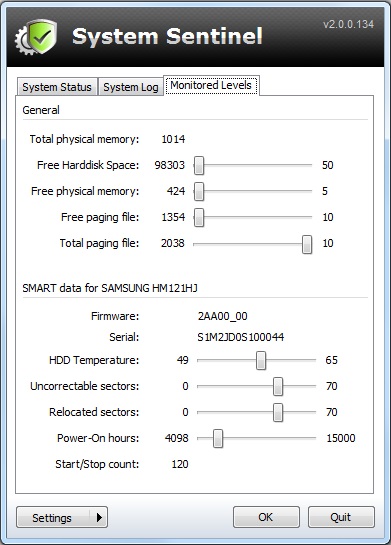Screen dimensions: 391x545
Task: Click the Relocated sectors slider thumb
Action: pyautogui.click(x=278, y=412)
